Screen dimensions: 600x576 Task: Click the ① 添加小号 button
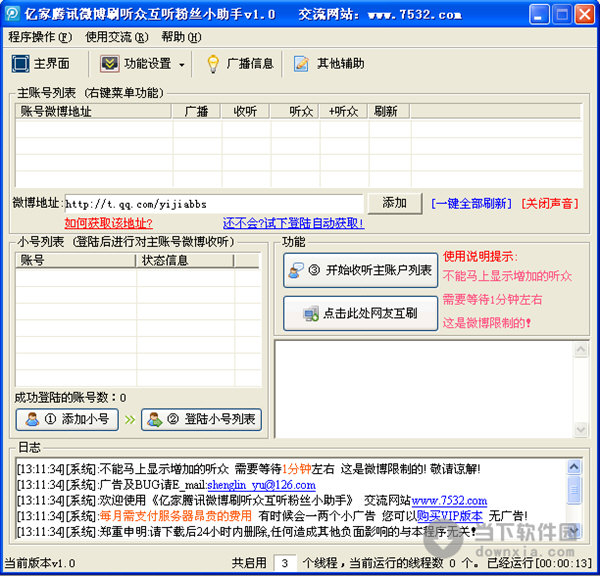pos(67,419)
